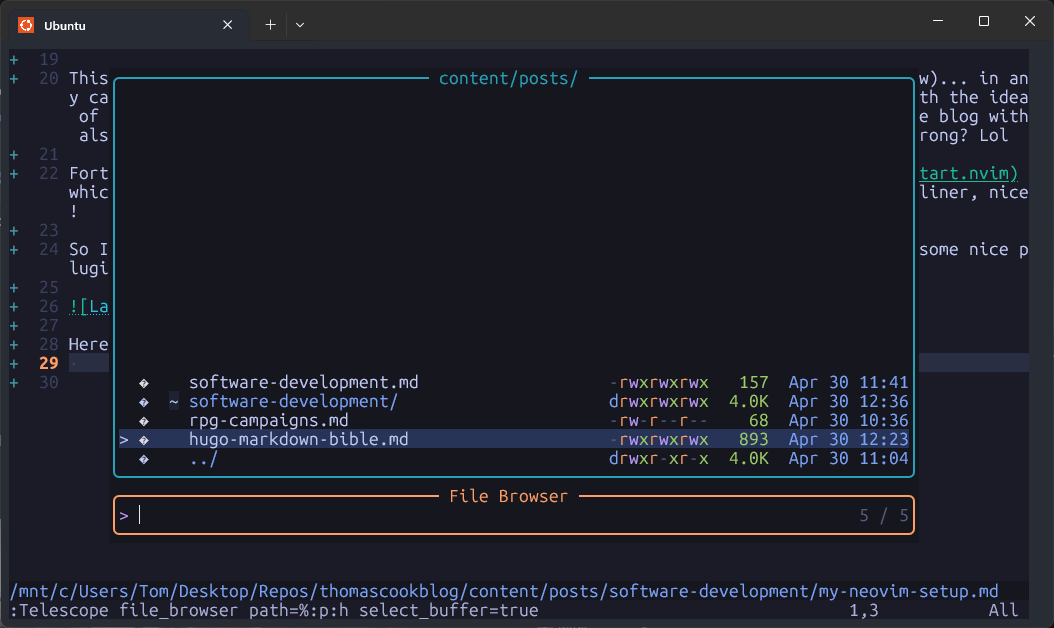Click line number 20 in the gutter
The image size is (1054, 628).
48,79
